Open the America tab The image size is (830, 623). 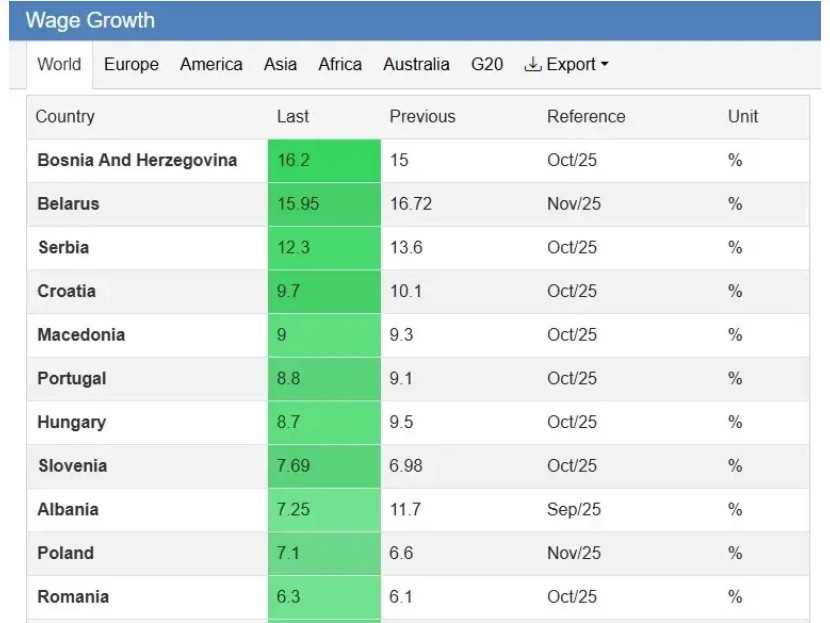[211, 65]
